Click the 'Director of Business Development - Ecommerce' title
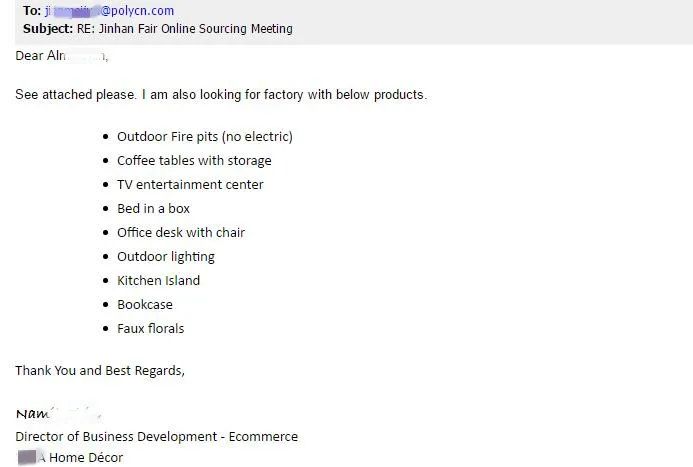This screenshot has height=467, width=693. click(x=157, y=437)
